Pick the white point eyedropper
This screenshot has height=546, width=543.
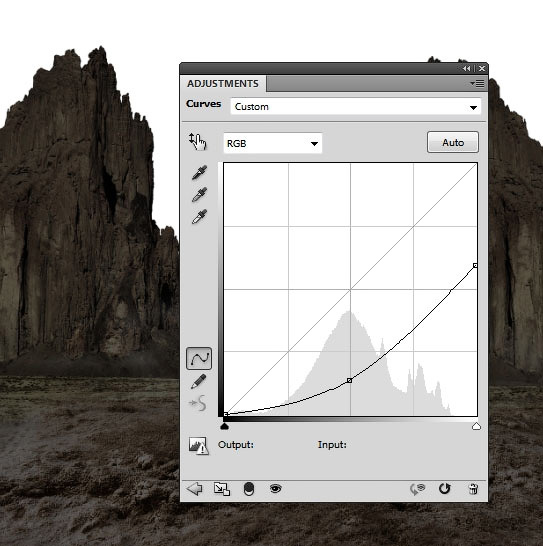[x=199, y=216]
